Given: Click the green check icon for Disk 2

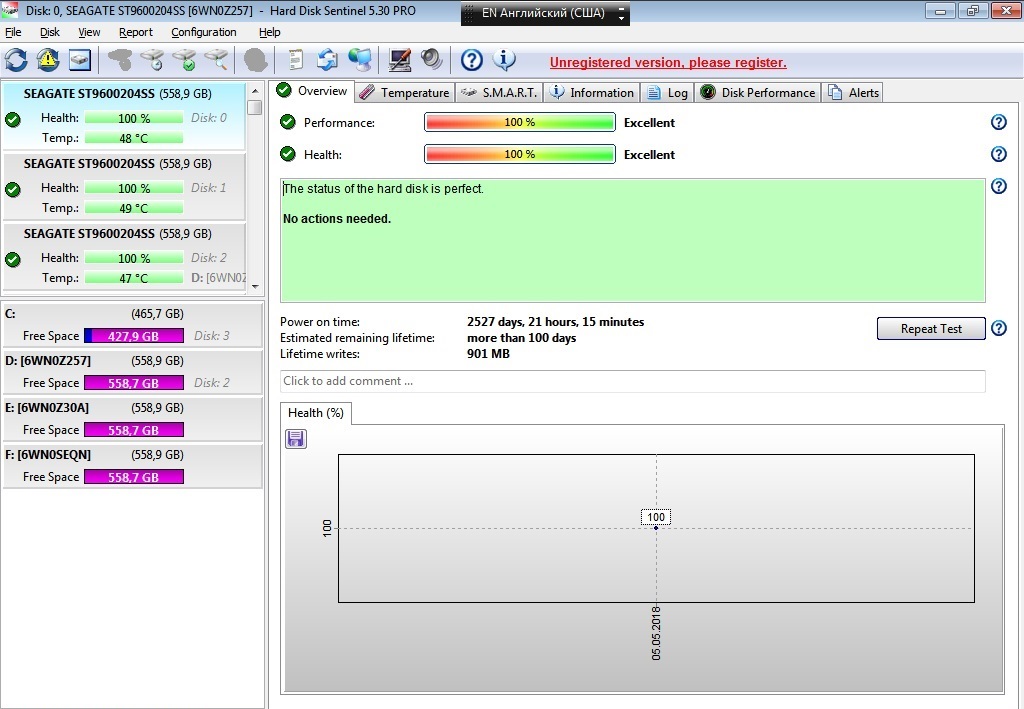Looking at the screenshot, I should pos(12,259).
